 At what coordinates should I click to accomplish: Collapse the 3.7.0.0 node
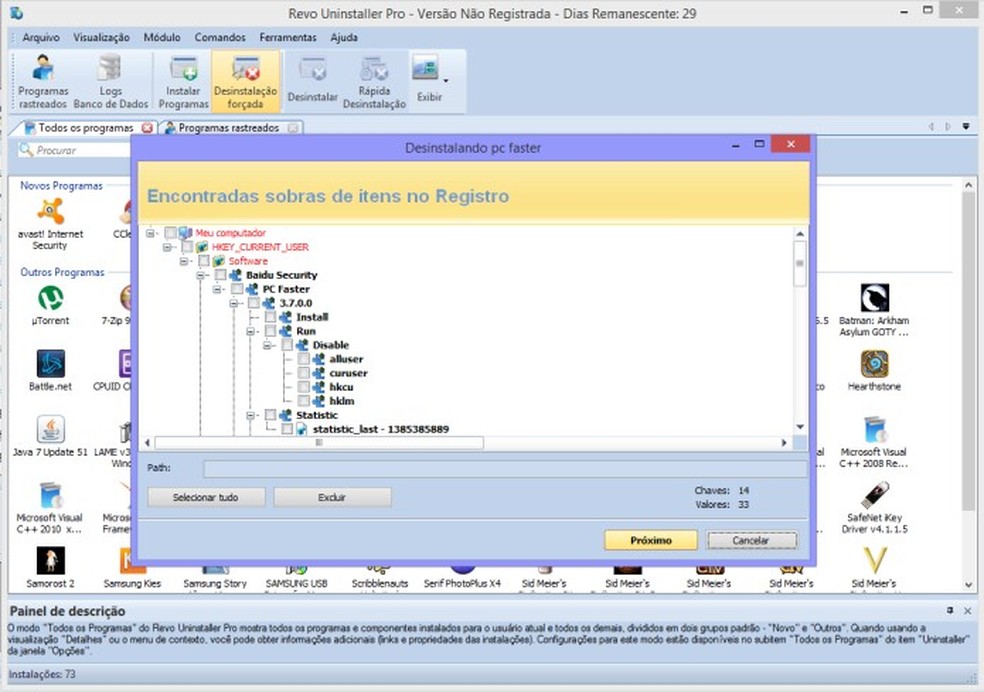point(233,302)
